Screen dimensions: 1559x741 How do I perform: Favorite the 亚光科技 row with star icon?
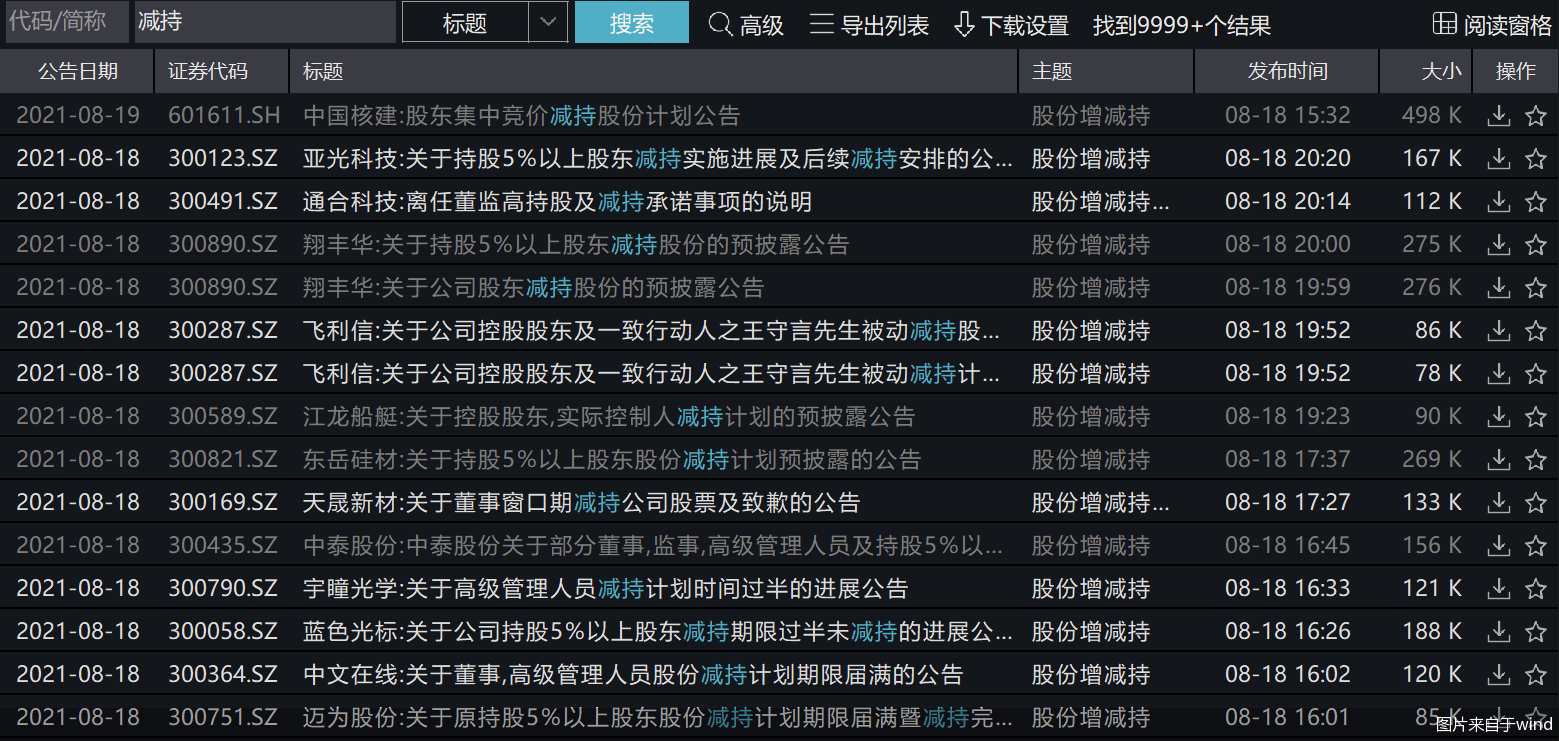tap(1536, 159)
